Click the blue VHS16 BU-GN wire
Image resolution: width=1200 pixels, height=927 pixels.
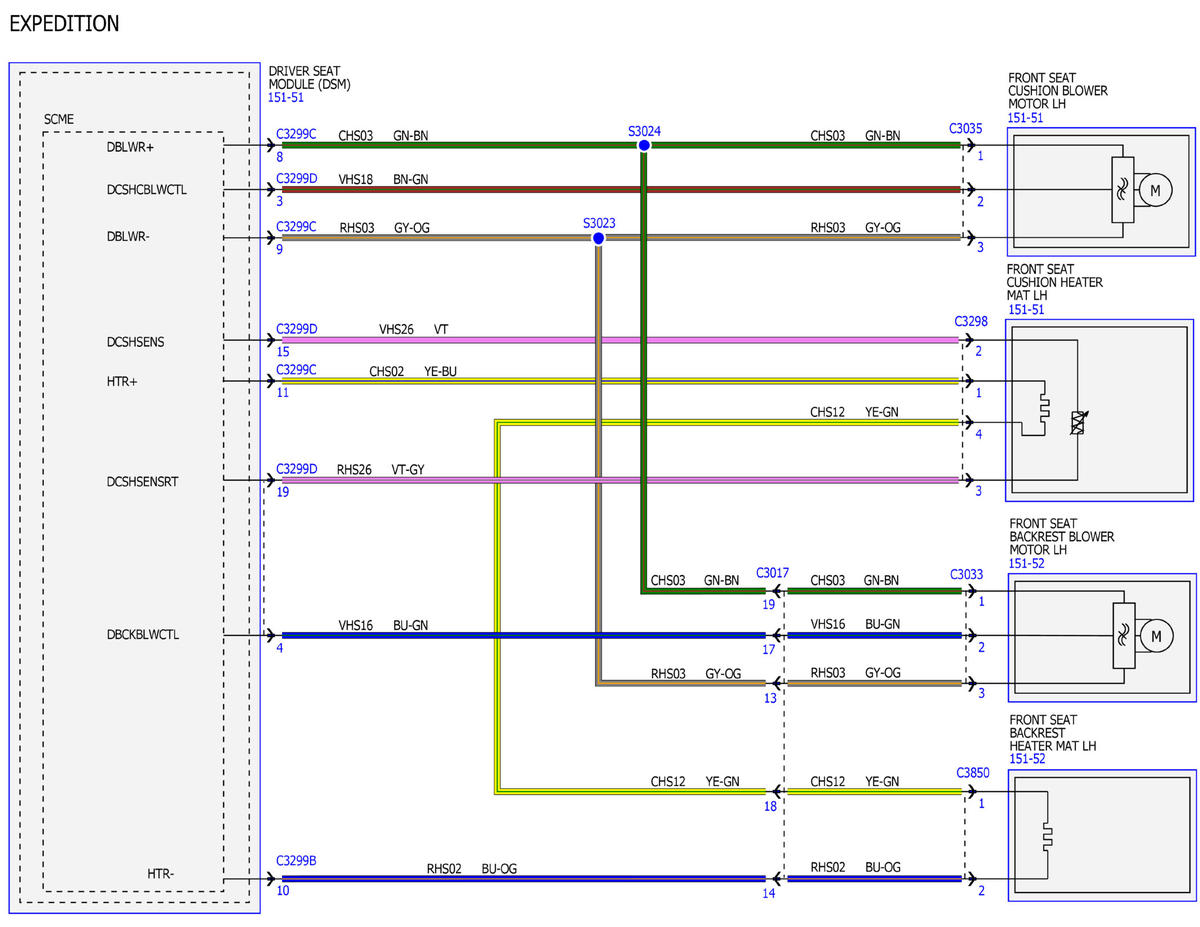[x=523, y=635]
